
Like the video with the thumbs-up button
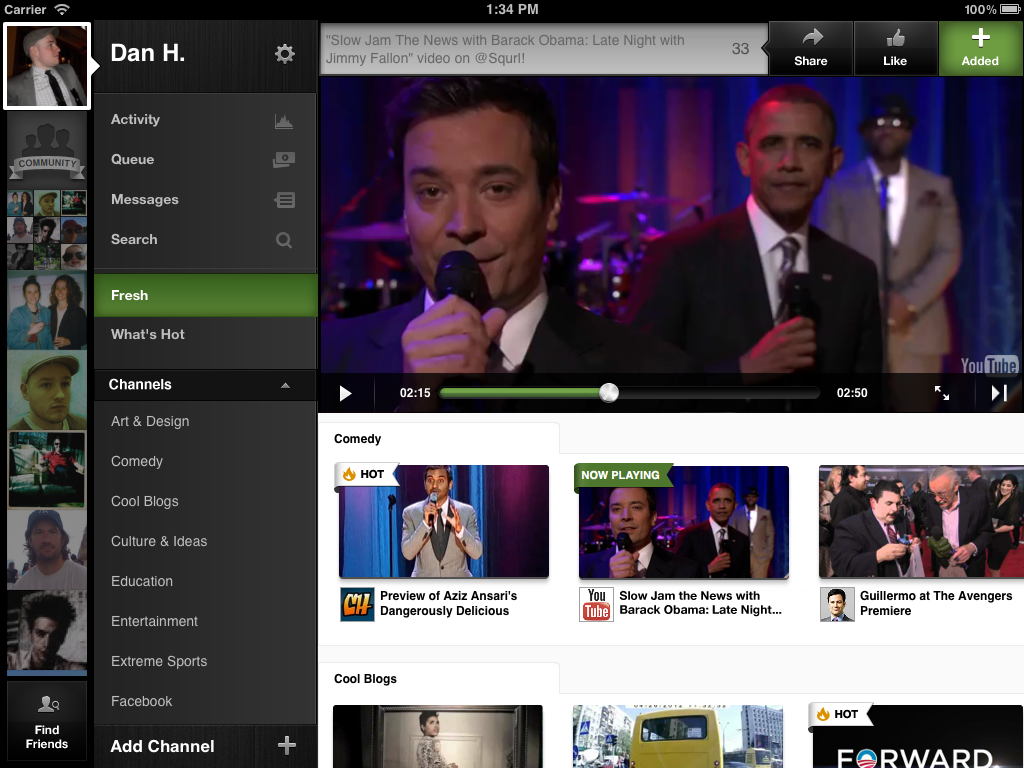coord(895,48)
